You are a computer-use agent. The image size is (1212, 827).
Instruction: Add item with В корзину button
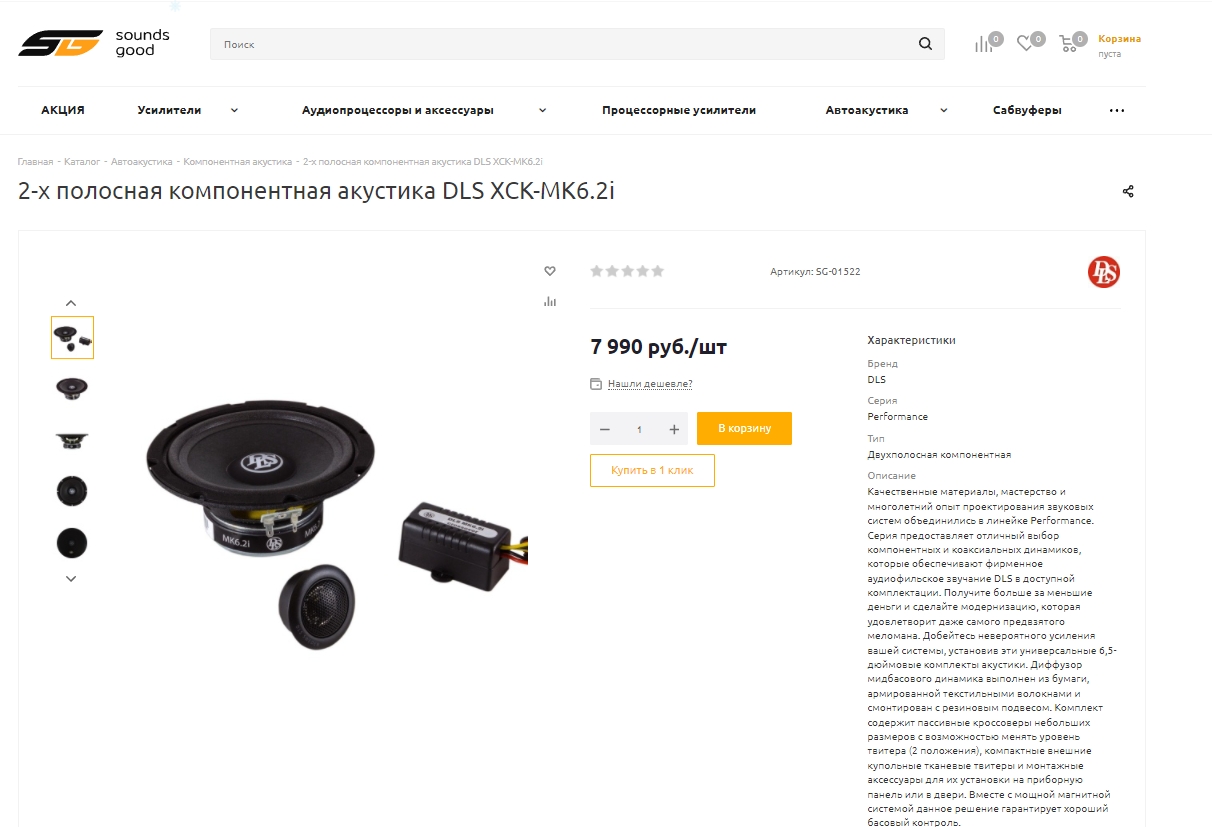coord(744,428)
